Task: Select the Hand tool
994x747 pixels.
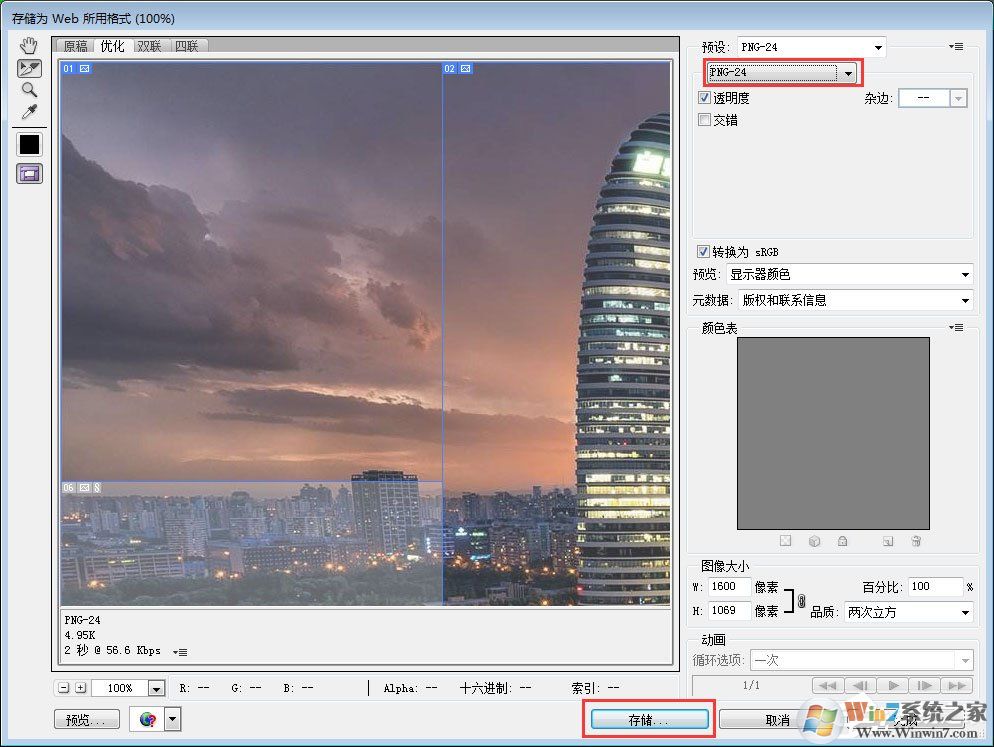Action: (x=30, y=45)
